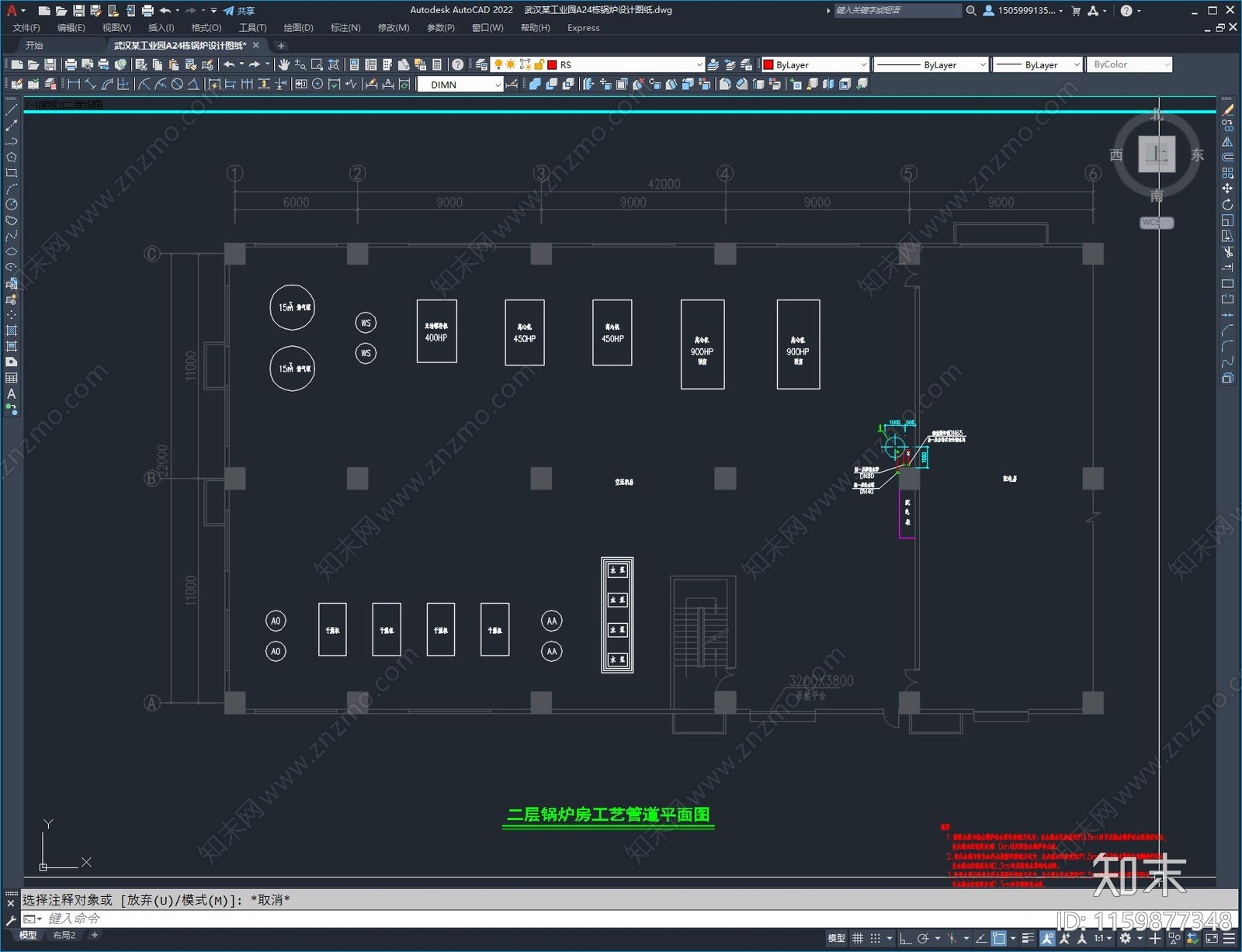Open the 修改(M) menu
The width and height of the screenshot is (1242, 952).
(x=394, y=28)
